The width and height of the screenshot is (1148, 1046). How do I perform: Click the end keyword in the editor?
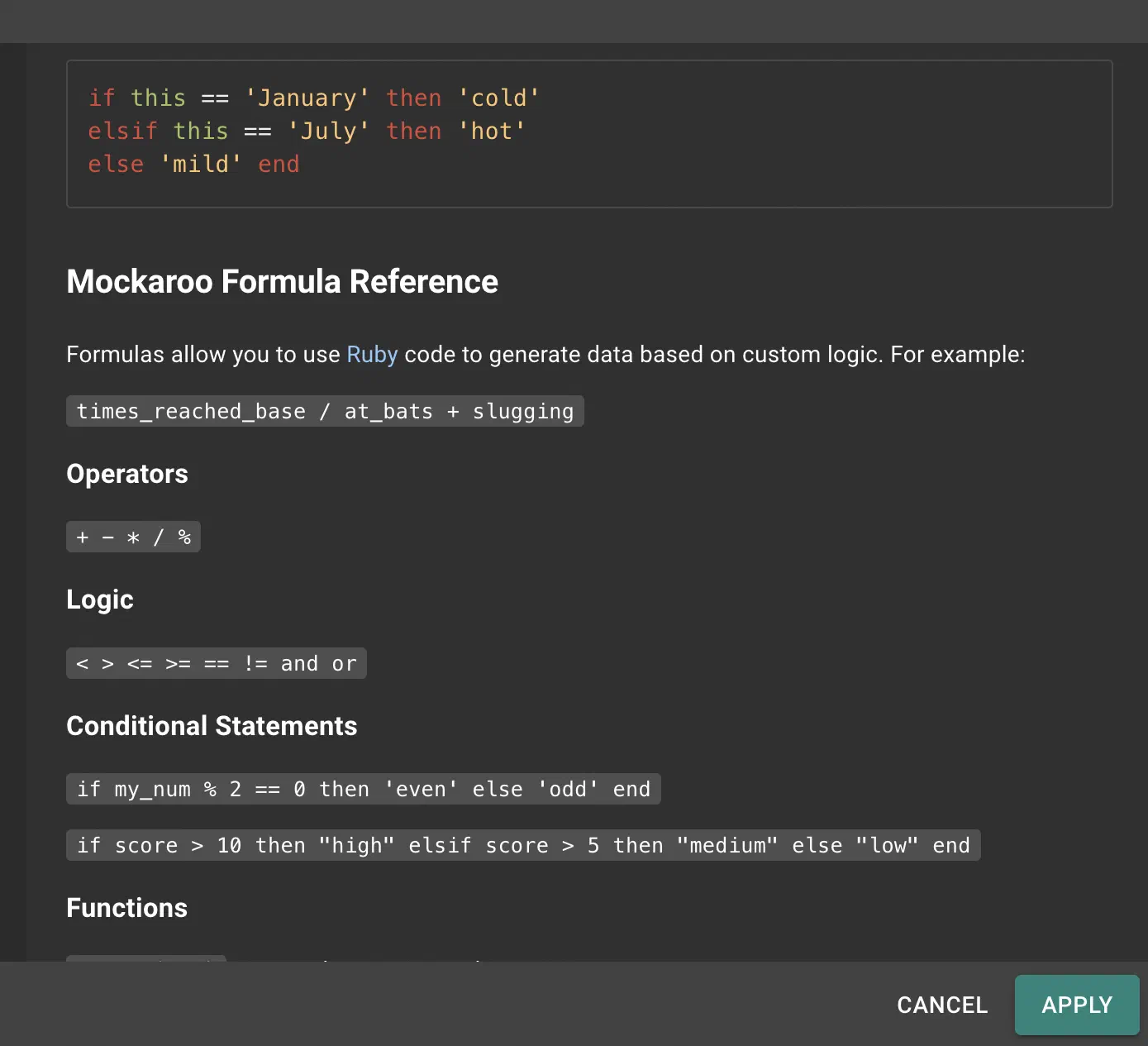(x=279, y=165)
